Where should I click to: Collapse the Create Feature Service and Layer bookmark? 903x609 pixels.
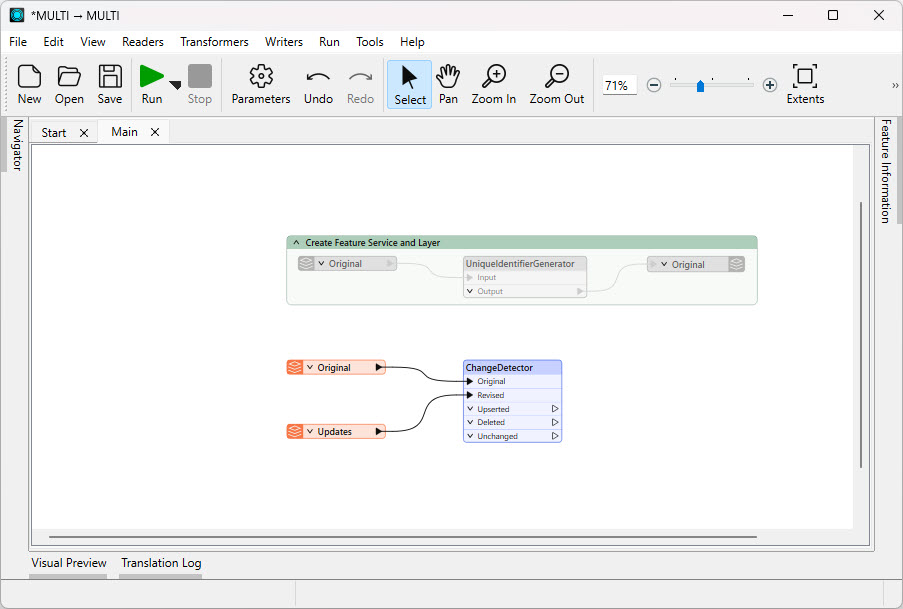click(296, 243)
